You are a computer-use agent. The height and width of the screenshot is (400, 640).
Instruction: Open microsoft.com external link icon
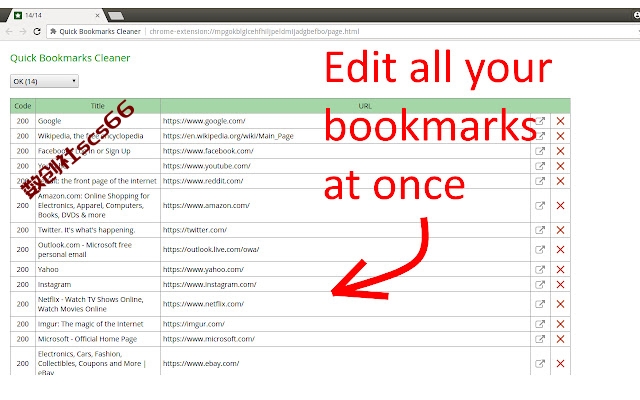pyautogui.click(x=540, y=339)
